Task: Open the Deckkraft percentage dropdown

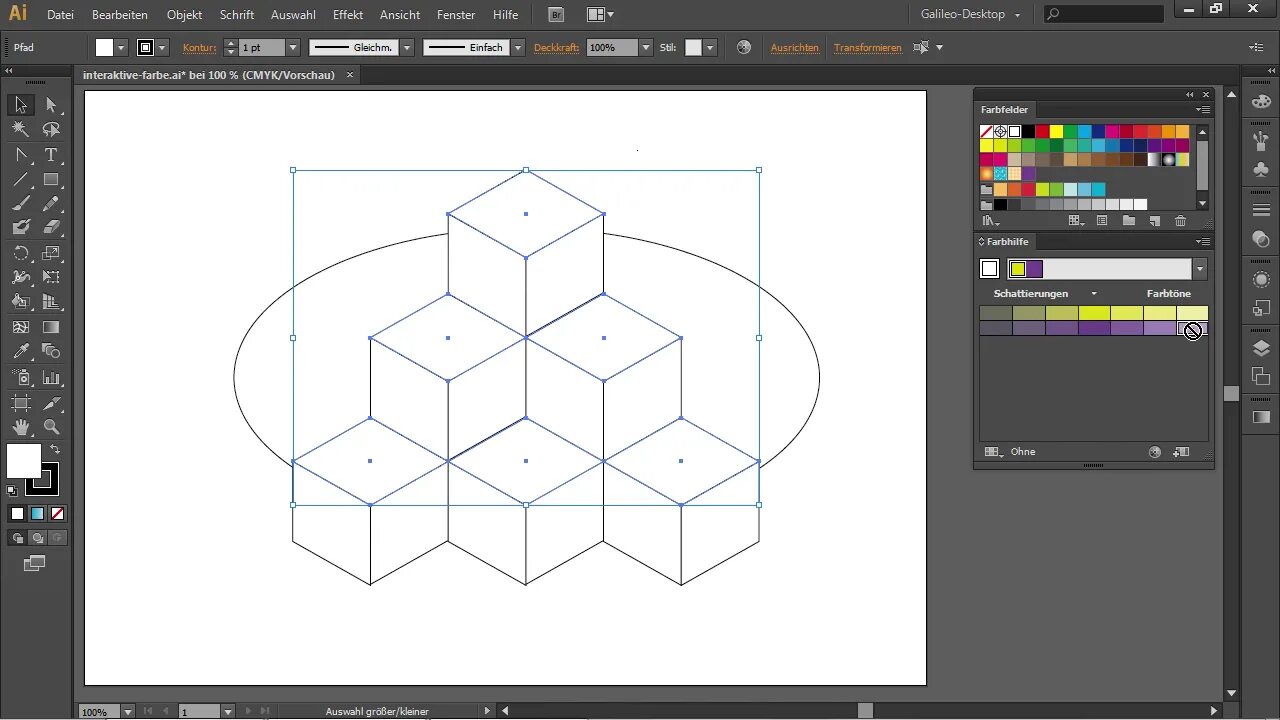Action: click(x=646, y=47)
